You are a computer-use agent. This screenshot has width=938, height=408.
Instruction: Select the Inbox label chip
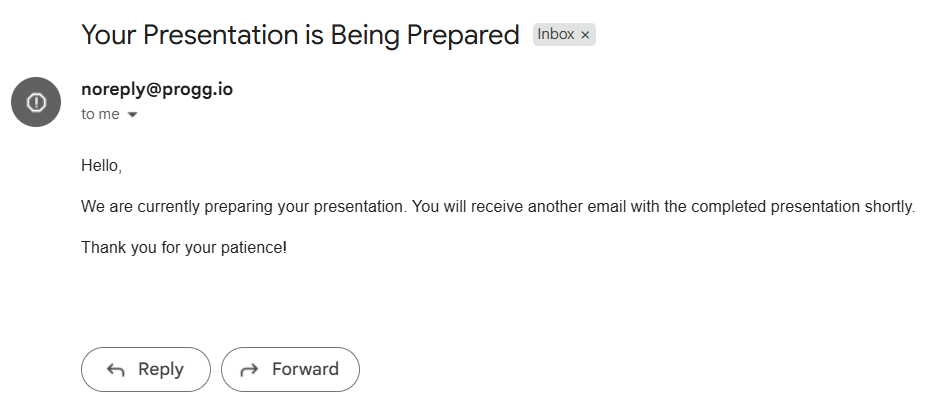pyautogui.click(x=564, y=35)
